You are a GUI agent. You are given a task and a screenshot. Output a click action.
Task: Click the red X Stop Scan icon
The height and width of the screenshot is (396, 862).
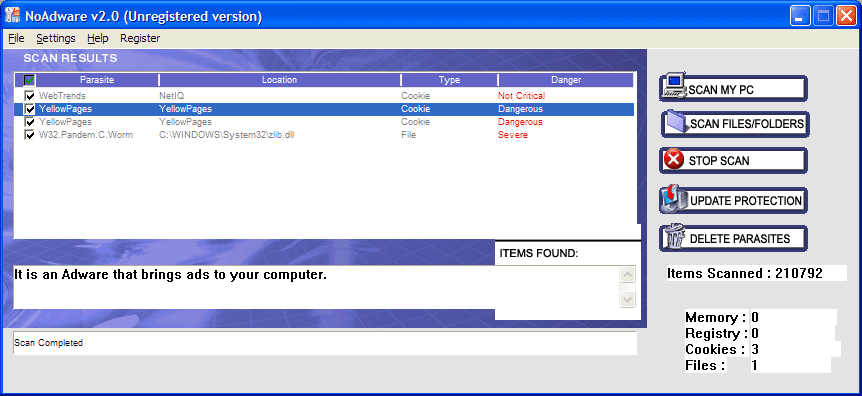click(x=674, y=160)
